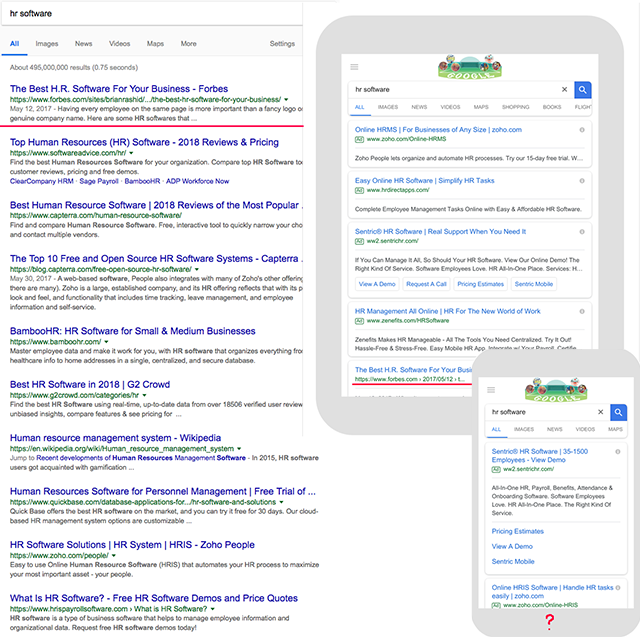
Task: Click Google doodle logo in tablet mockup
Action: (470, 66)
